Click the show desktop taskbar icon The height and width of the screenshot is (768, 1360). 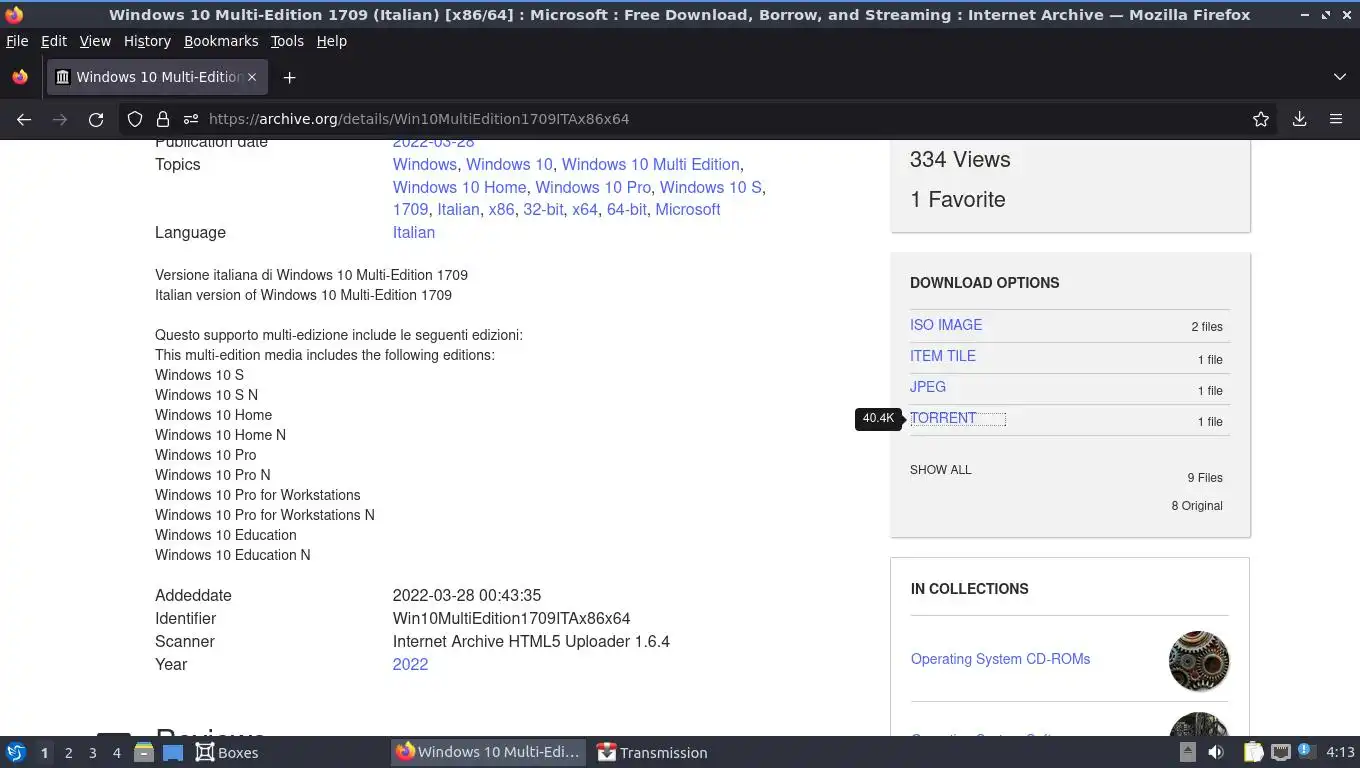tap(173, 753)
